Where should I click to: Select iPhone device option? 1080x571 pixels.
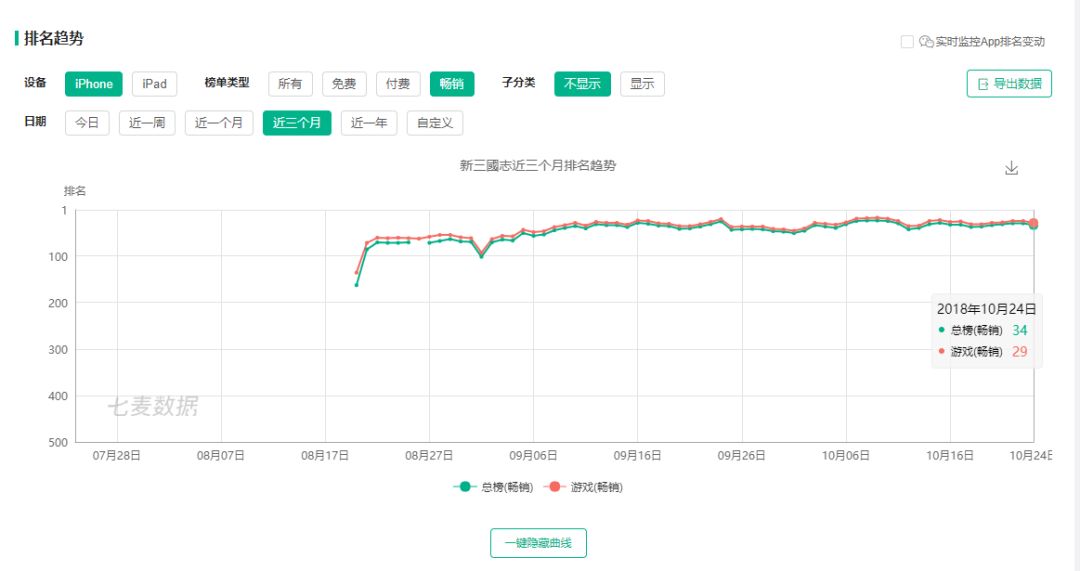[94, 84]
